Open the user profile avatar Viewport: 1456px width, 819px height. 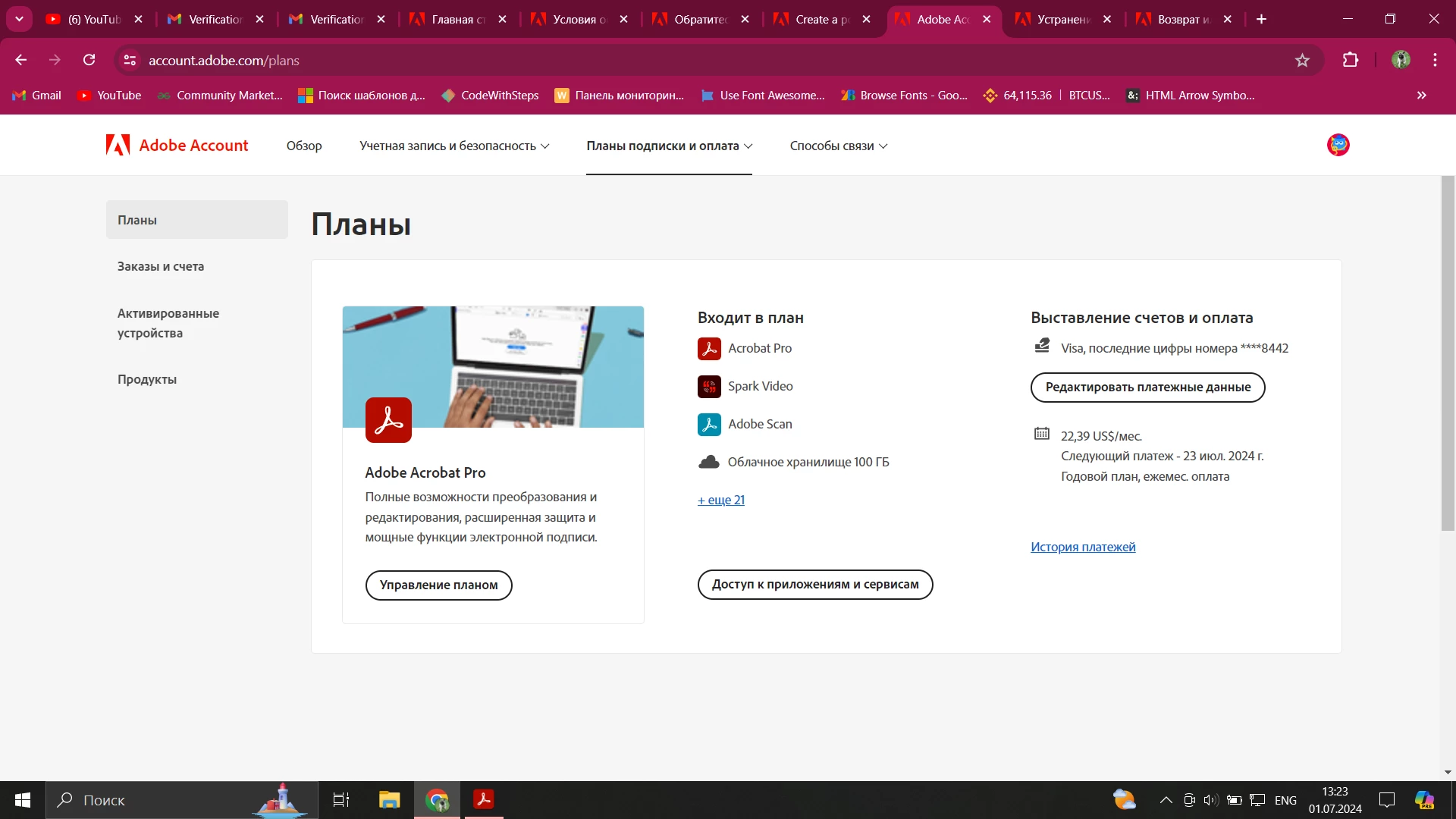[1338, 145]
